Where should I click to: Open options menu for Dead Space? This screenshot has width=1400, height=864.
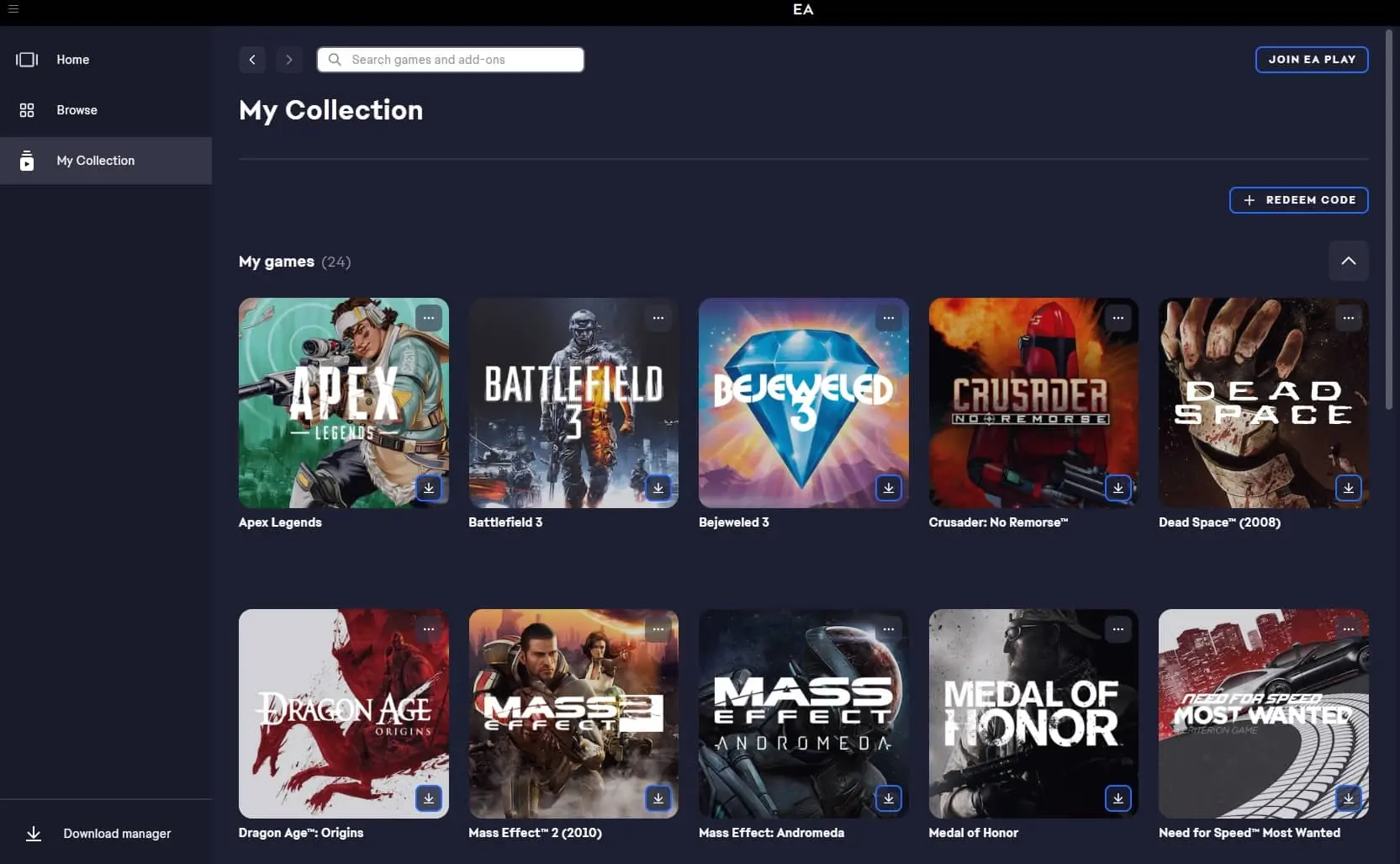click(1349, 318)
